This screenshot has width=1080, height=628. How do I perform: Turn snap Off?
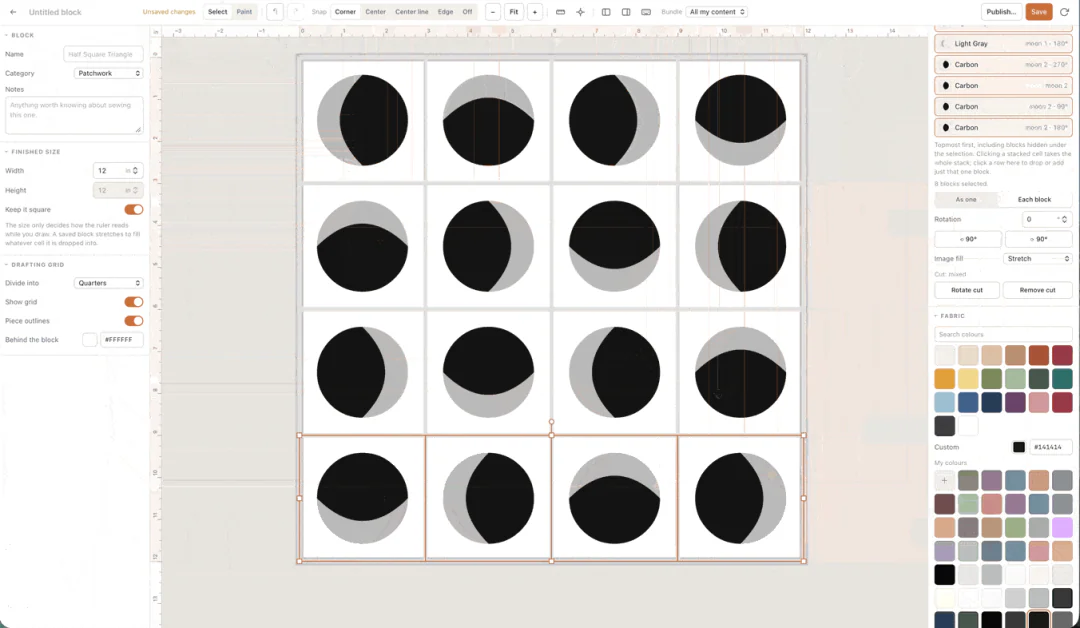click(x=467, y=12)
